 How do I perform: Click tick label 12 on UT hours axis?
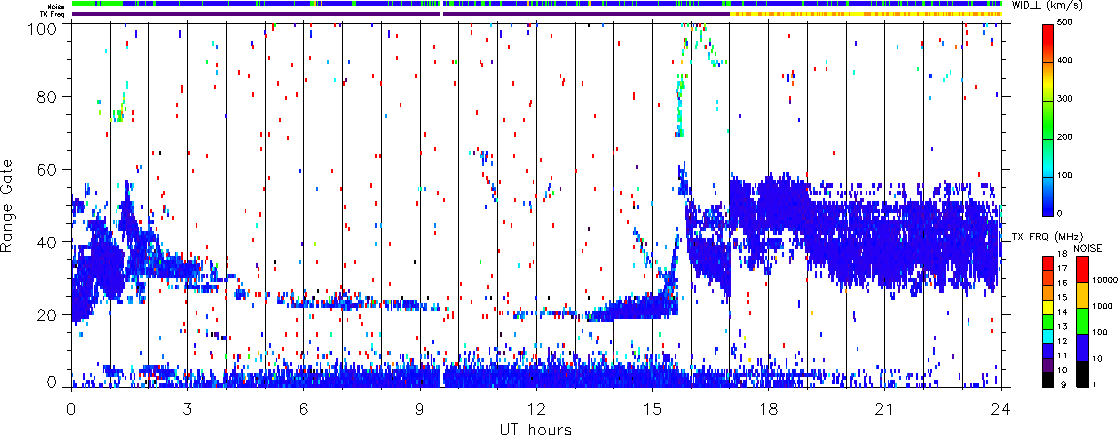click(x=536, y=409)
